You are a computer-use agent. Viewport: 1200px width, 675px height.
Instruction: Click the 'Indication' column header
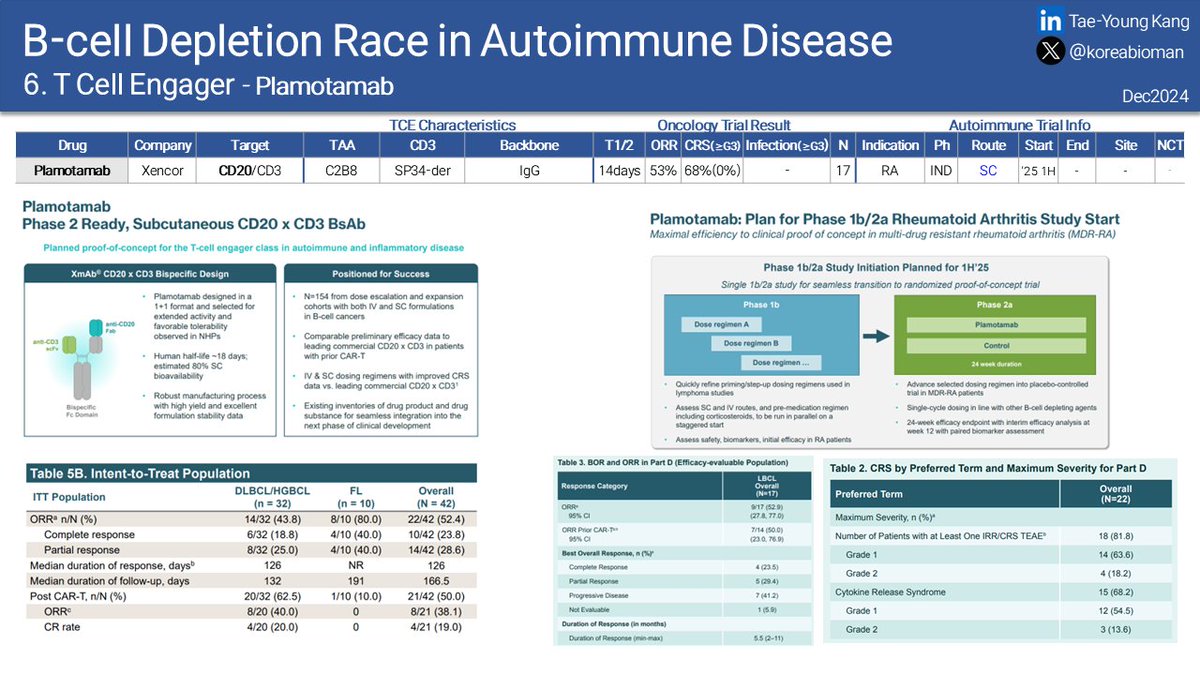point(890,145)
